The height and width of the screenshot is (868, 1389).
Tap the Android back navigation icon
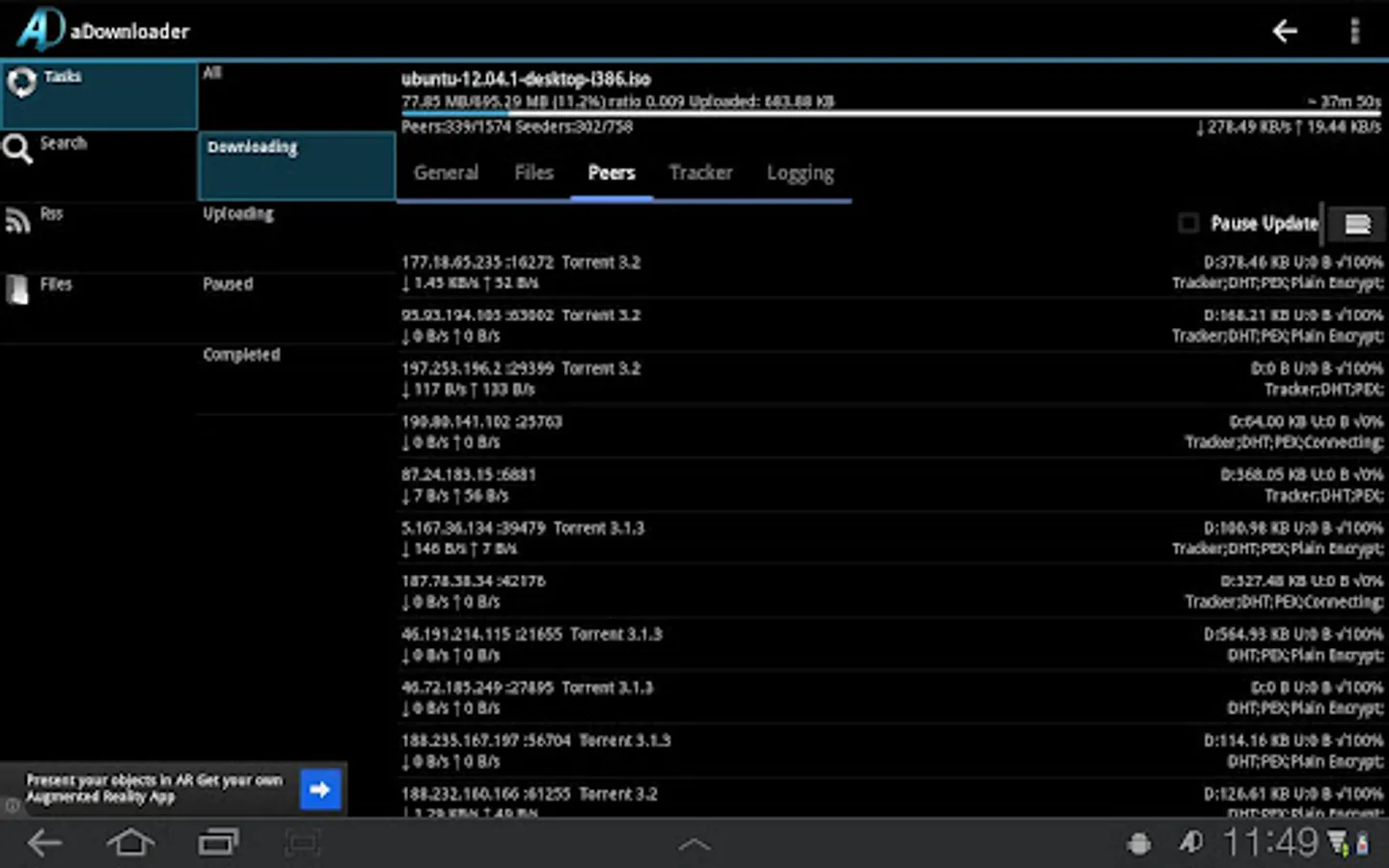(x=44, y=843)
